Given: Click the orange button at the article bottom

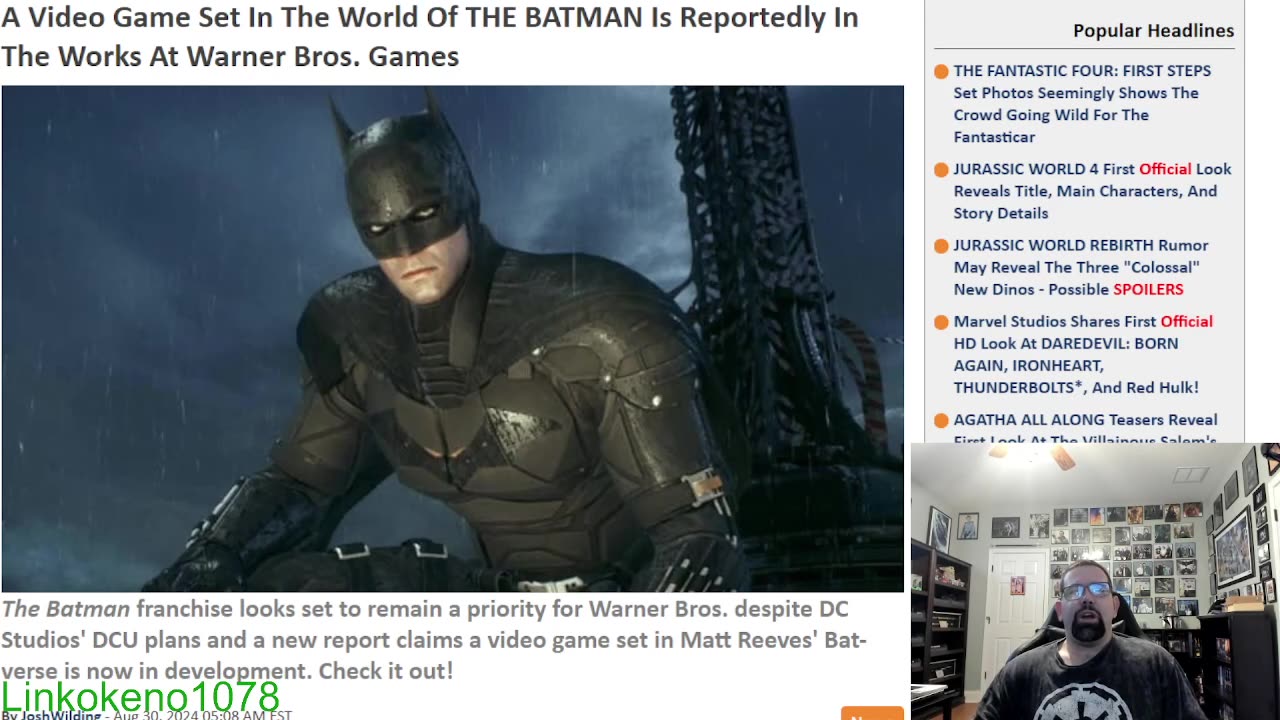Looking at the screenshot, I should pyautogui.click(x=872, y=714).
